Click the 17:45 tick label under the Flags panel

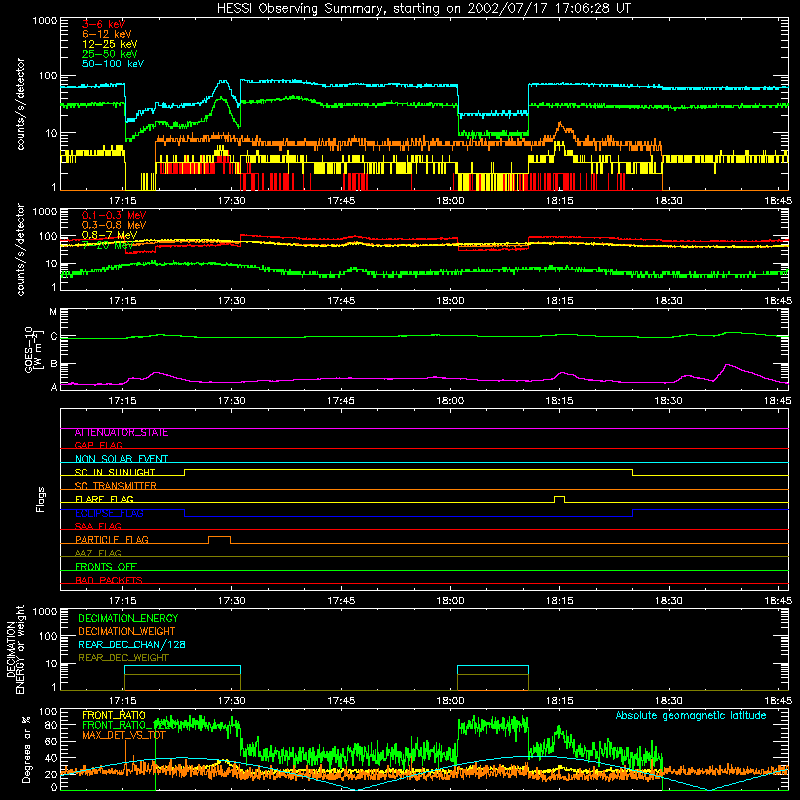(341, 601)
